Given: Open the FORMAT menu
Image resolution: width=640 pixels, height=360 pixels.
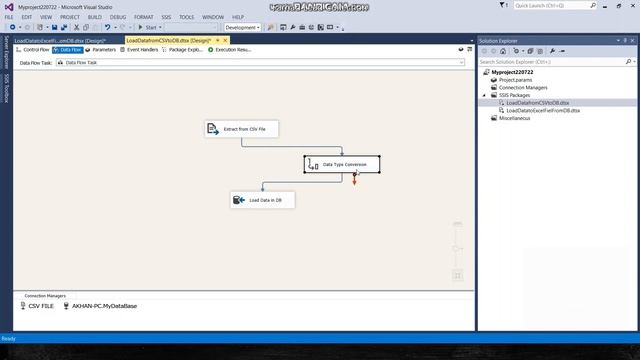Looking at the screenshot, I should coord(144,17).
